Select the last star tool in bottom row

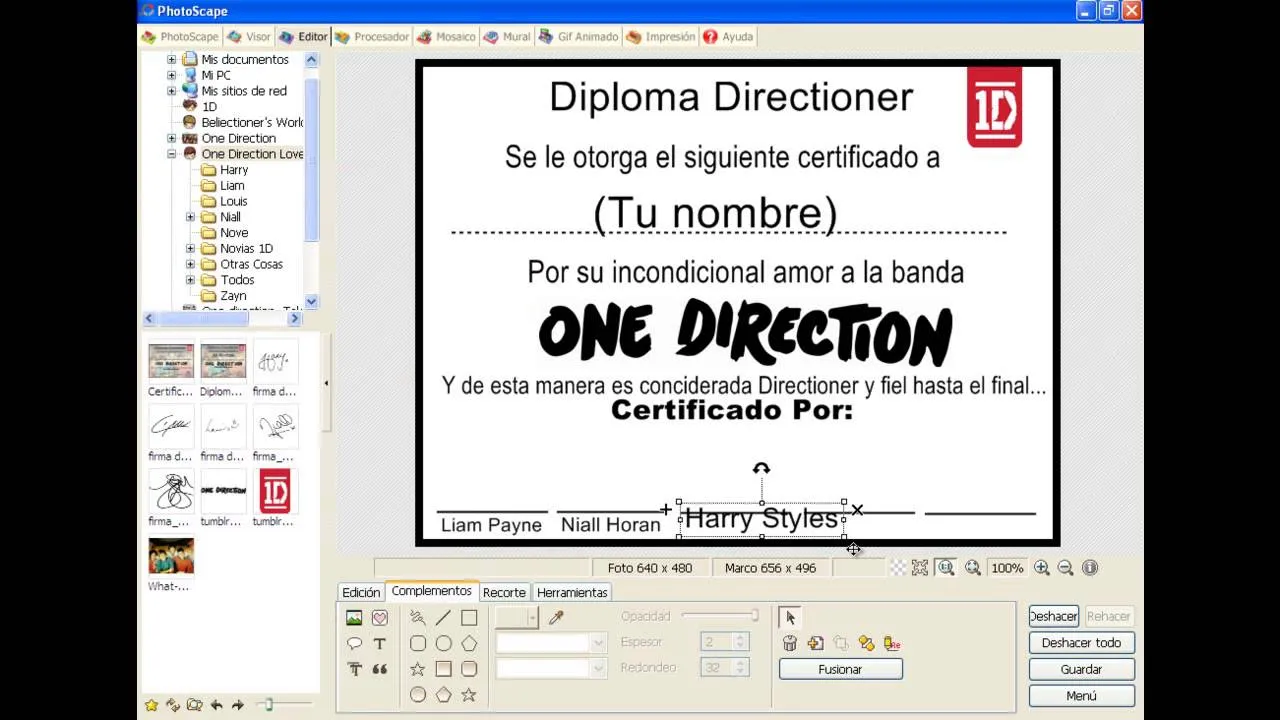point(469,695)
